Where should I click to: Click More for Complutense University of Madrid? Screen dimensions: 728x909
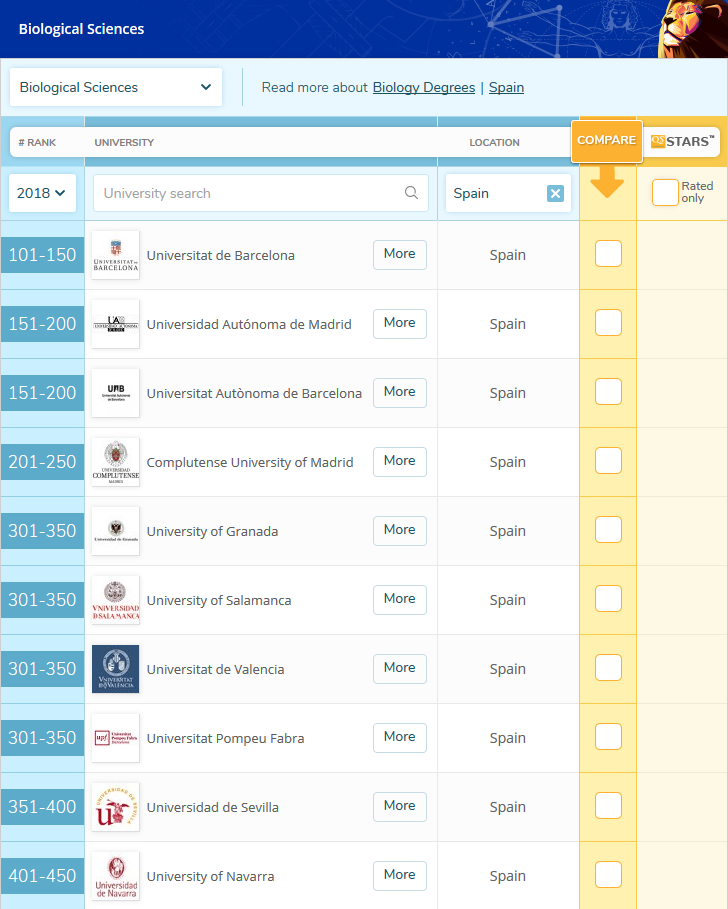pyautogui.click(x=400, y=461)
